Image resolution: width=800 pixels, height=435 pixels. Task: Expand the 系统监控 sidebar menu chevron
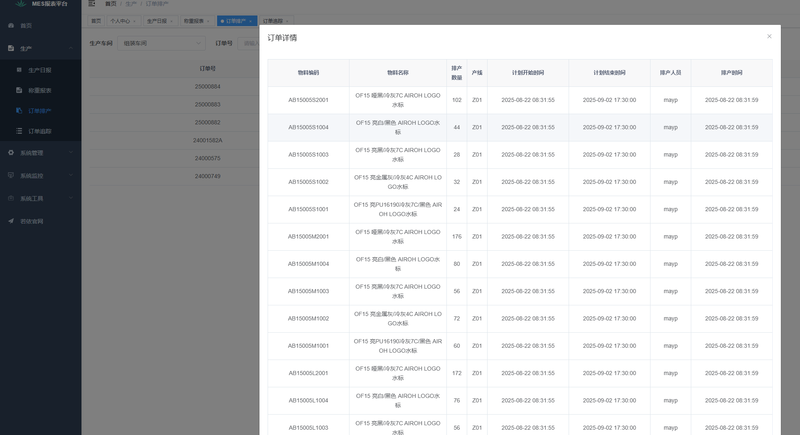coord(70,175)
